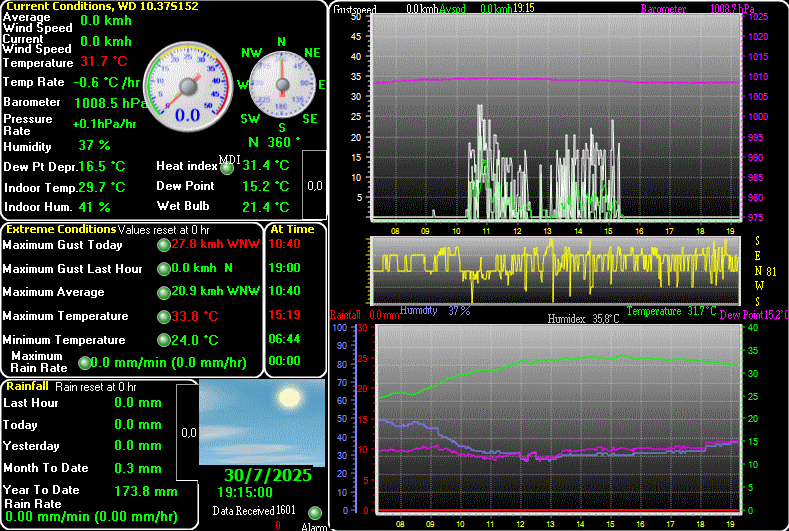Click the At Time column heading

[x=292, y=229]
